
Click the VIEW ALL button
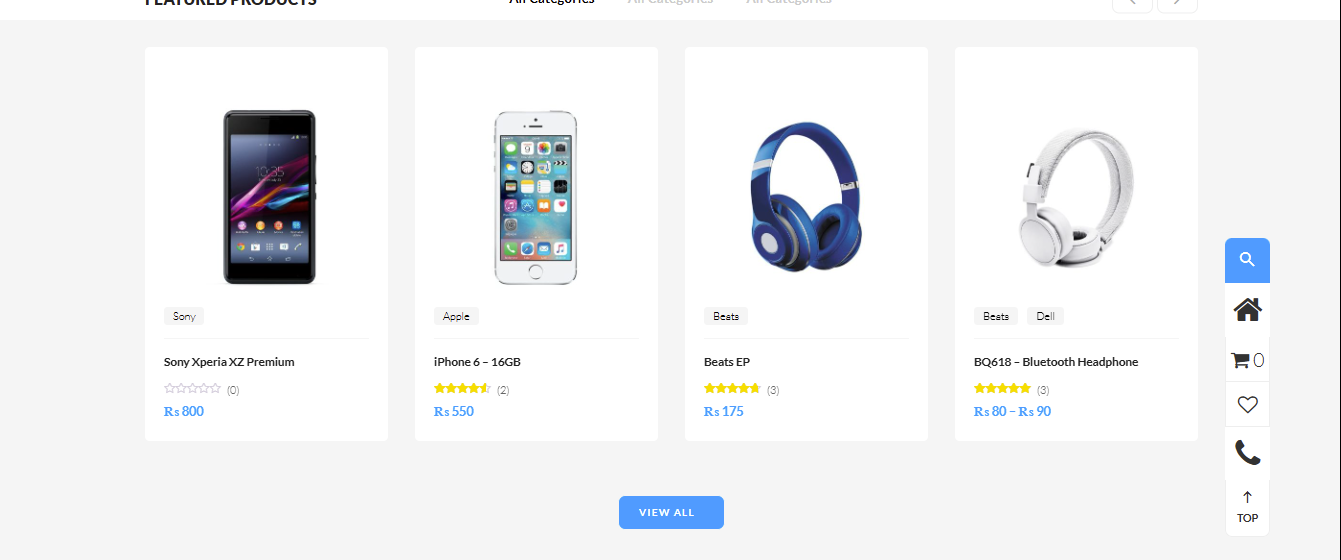tap(671, 512)
